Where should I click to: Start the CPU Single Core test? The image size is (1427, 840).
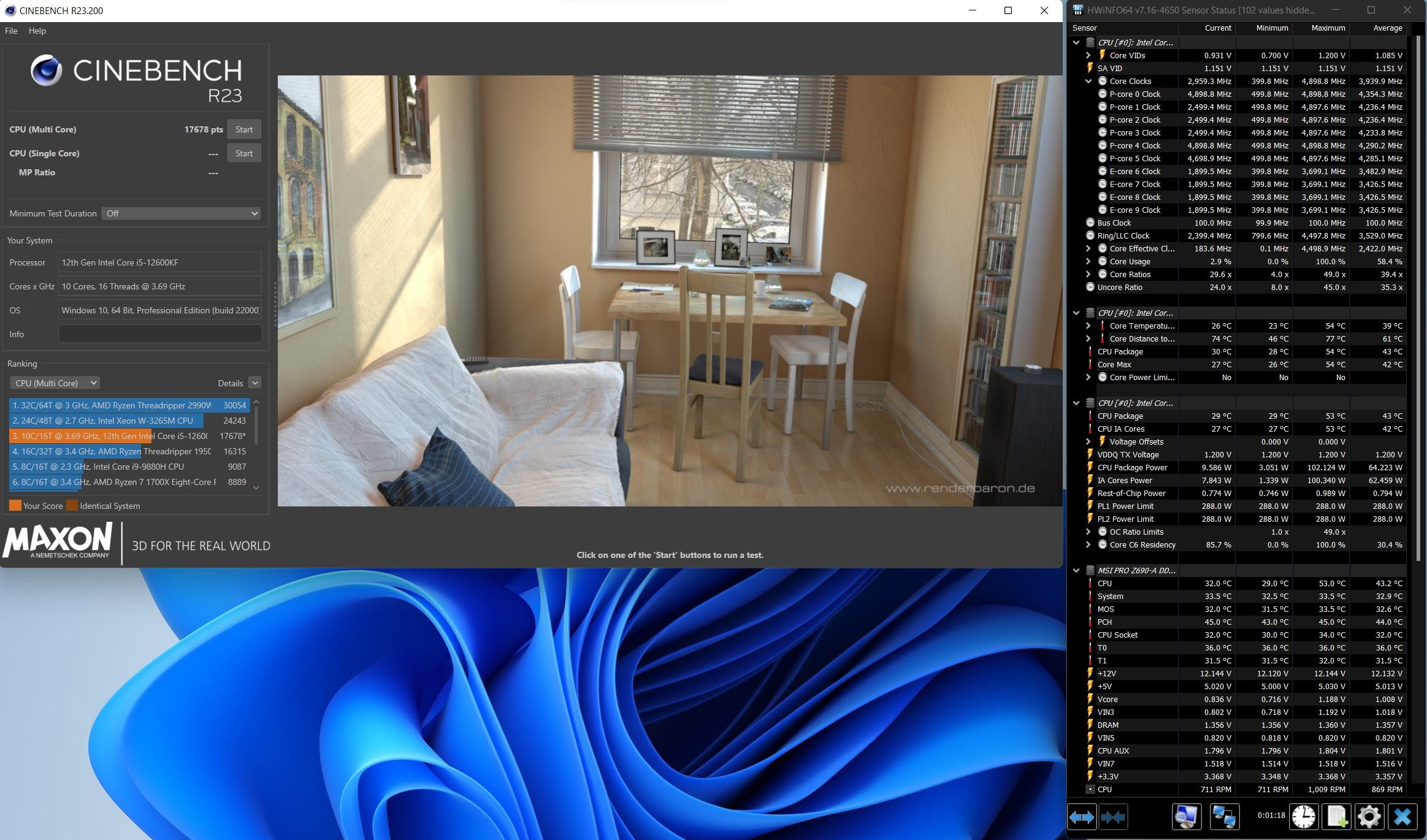[x=244, y=153]
